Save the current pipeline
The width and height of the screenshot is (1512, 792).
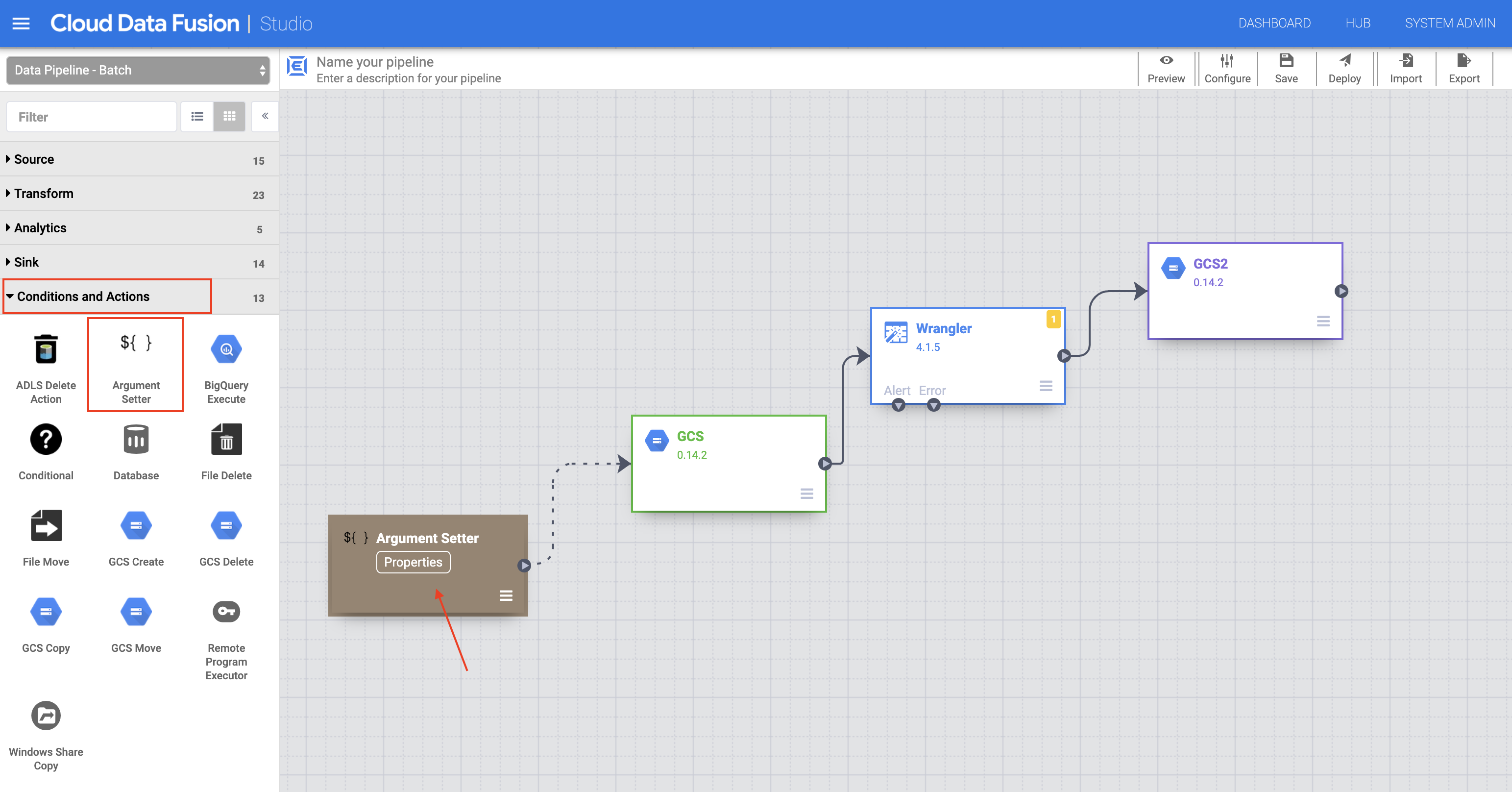pos(1286,69)
